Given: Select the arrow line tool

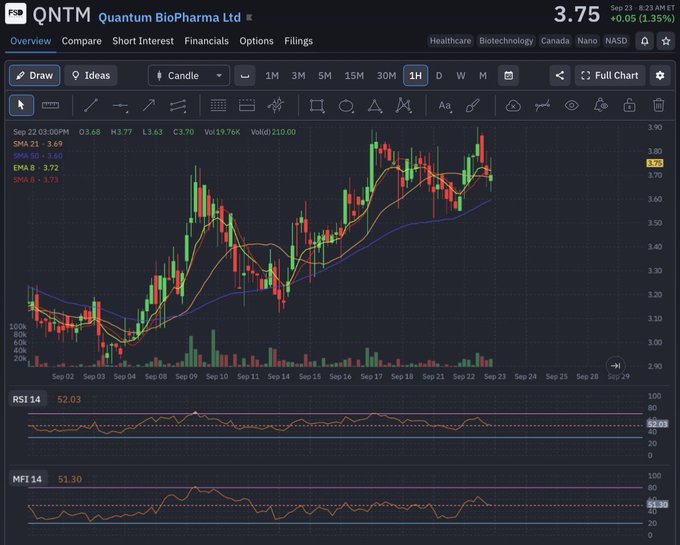Looking at the screenshot, I should (x=149, y=105).
